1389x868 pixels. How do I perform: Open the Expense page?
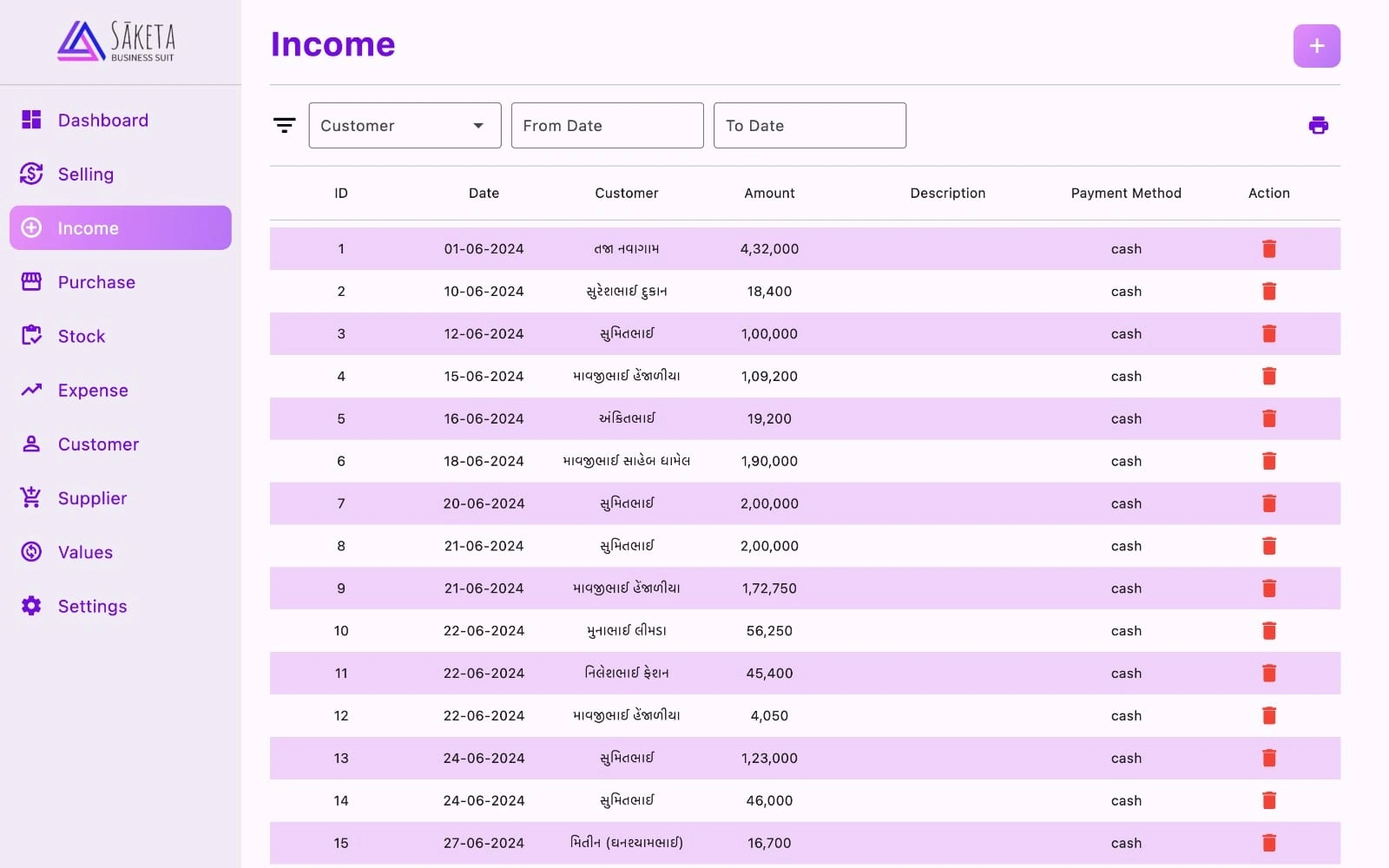(121, 390)
